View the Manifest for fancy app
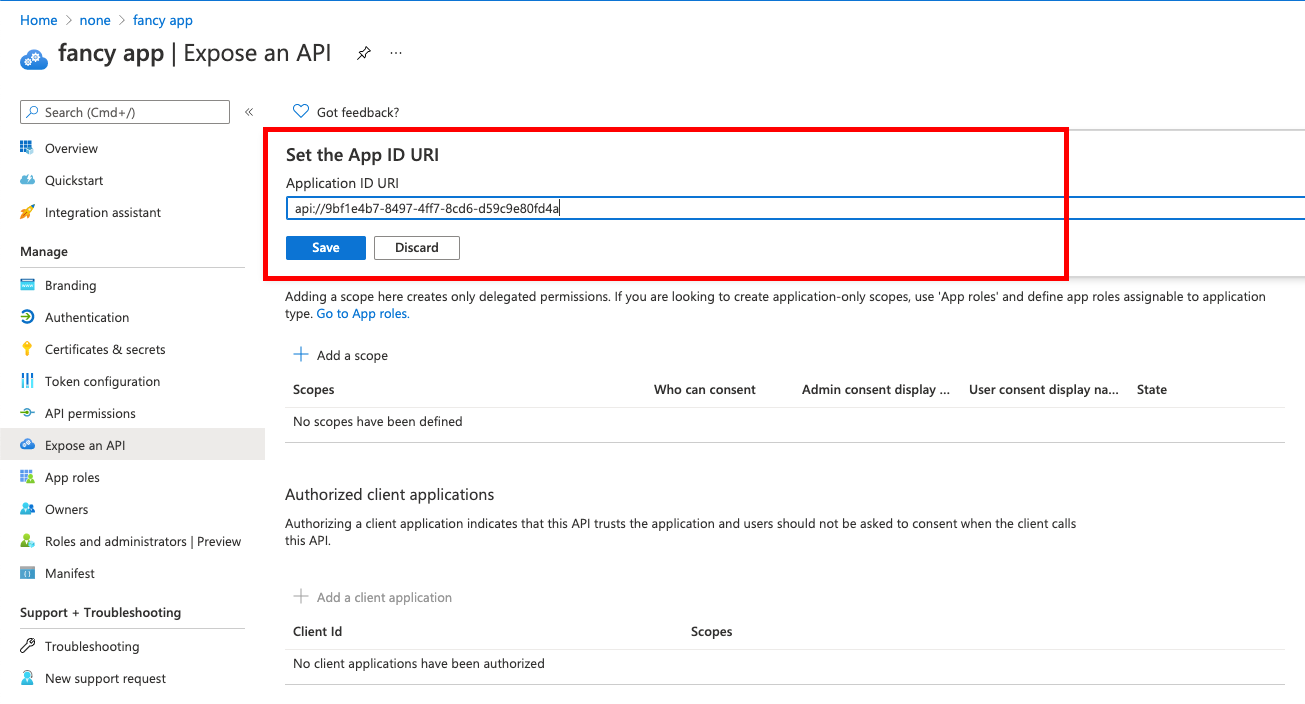1305x704 pixels. pos(70,573)
